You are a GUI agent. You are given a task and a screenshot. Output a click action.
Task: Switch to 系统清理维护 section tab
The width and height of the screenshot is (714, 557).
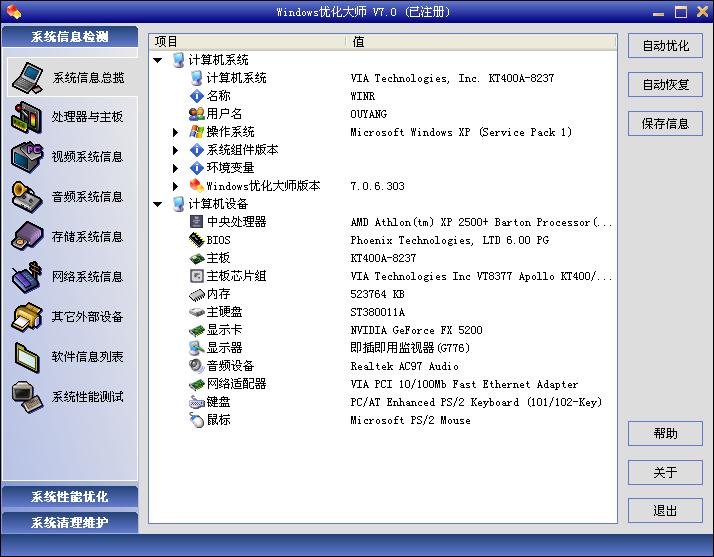[69, 522]
